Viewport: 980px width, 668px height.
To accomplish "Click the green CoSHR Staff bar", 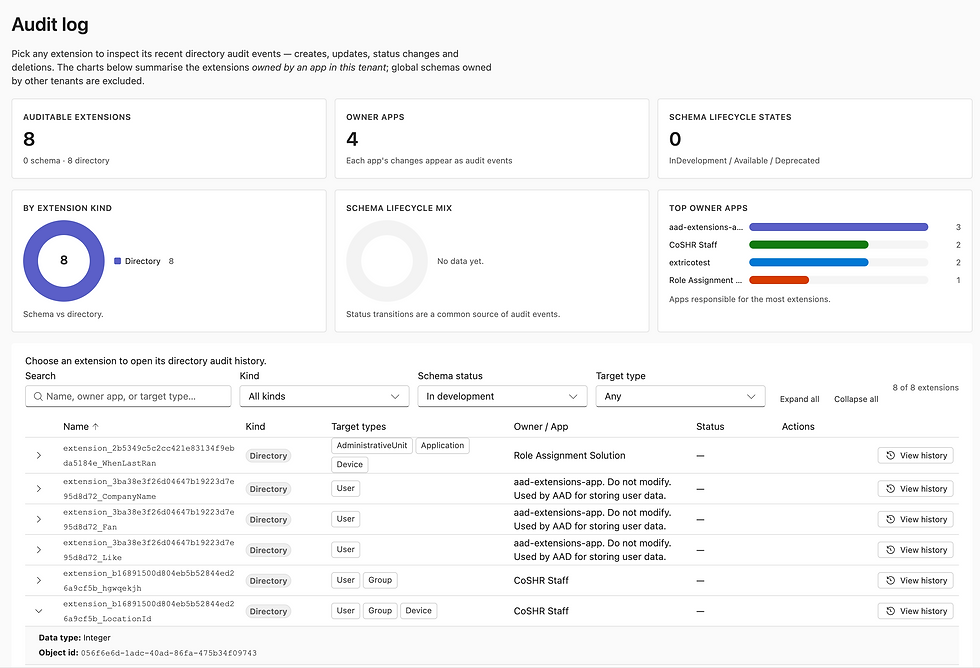I will (x=808, y=245).
